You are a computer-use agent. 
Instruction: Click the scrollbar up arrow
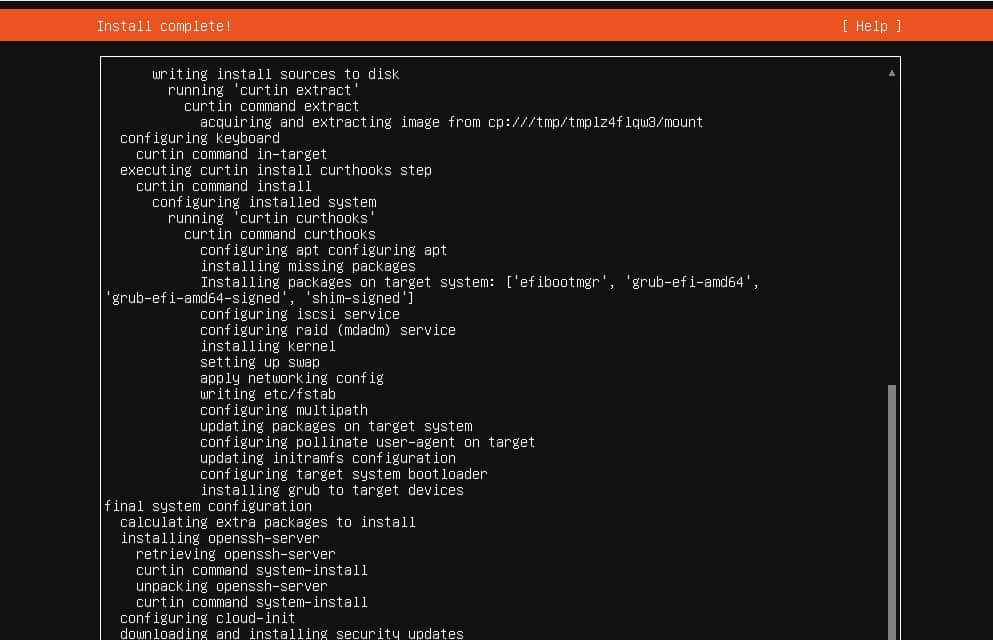click(x=890, y=72)
